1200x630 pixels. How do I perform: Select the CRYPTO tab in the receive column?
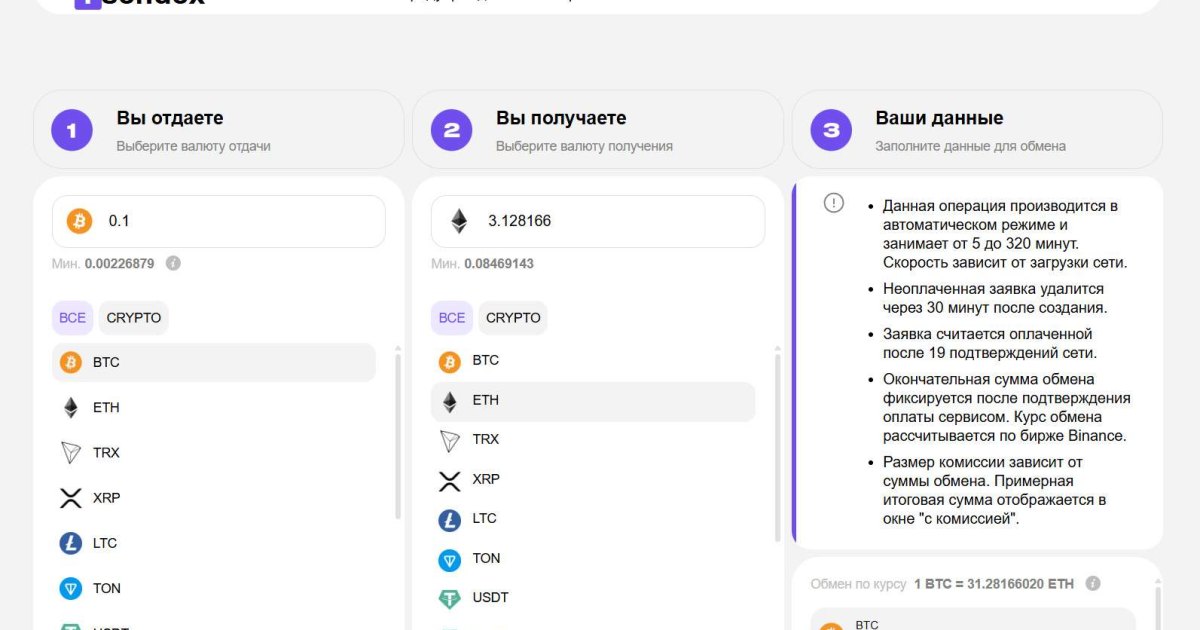[x=513, y=318]
